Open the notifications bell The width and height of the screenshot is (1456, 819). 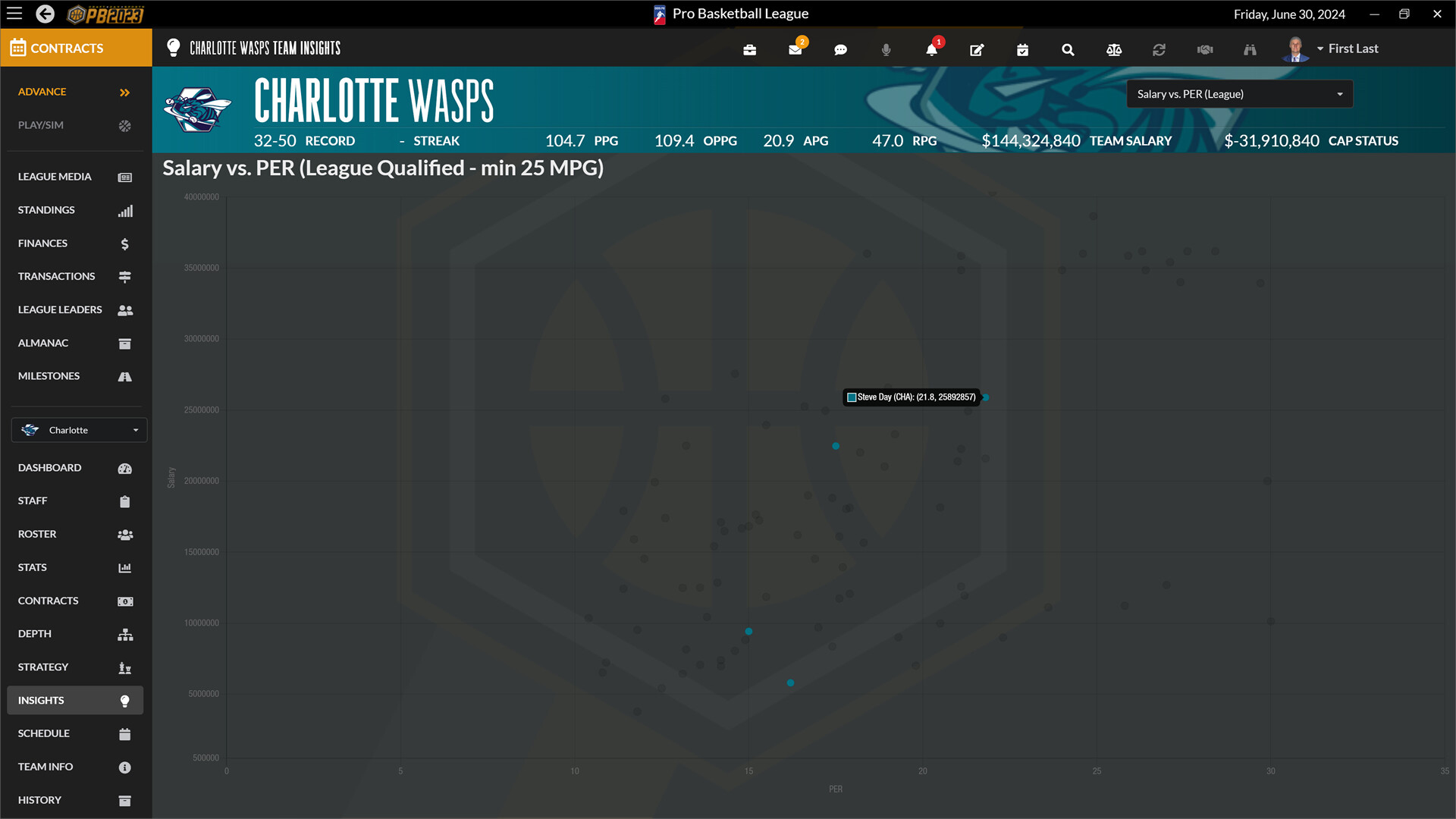[x=931, y=49]
